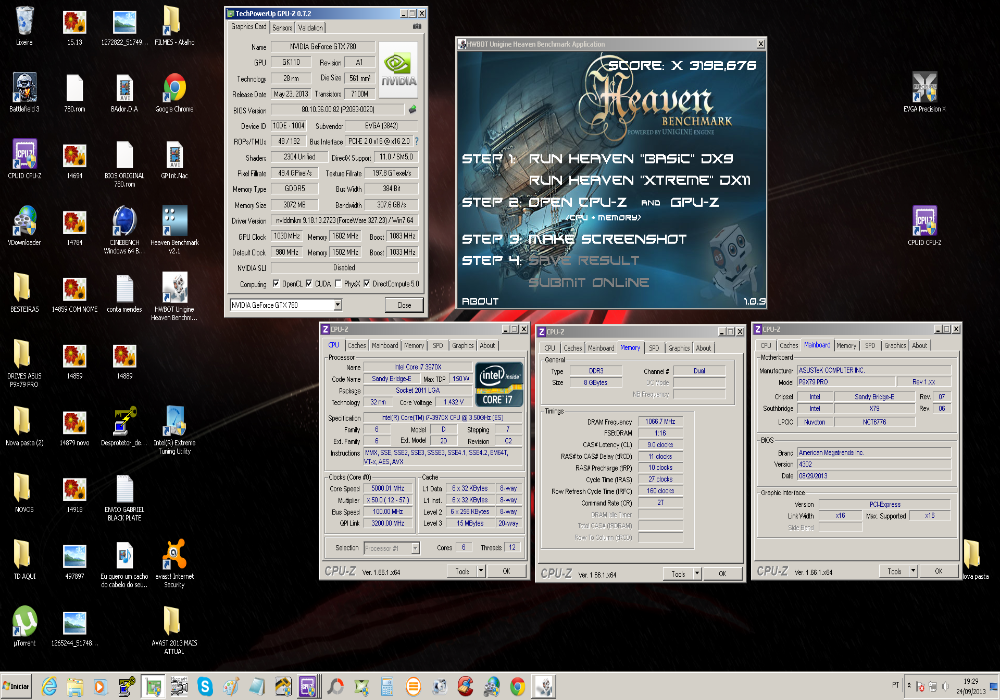Image resolution: width=1000 pixels, height=700 pixels.
Task: Open the Graphics tab in CPU-Z Mainboard window
Action: (895, 346)
